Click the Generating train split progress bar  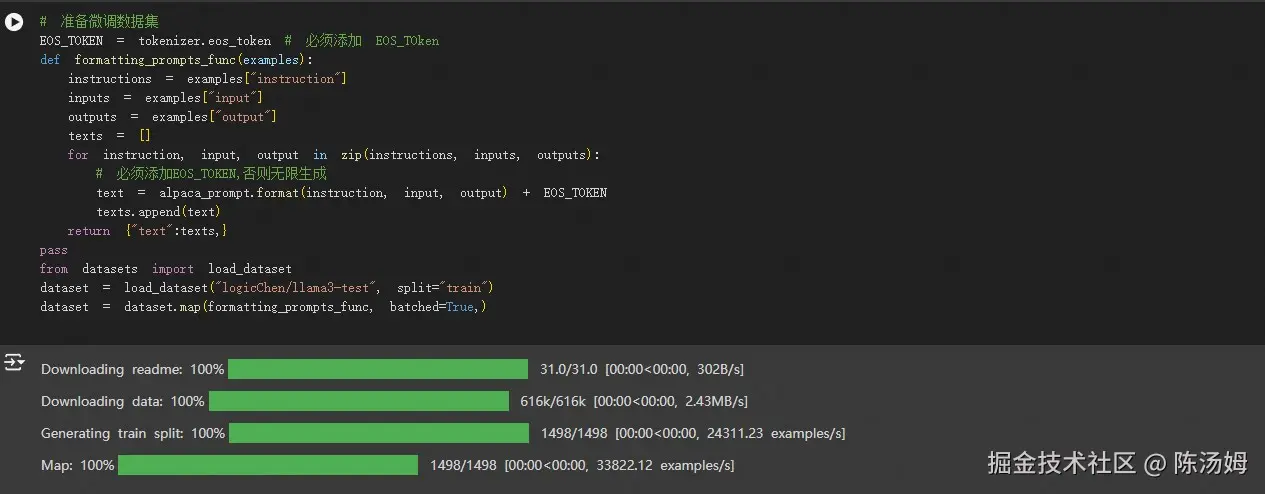[x=378, y=433]
